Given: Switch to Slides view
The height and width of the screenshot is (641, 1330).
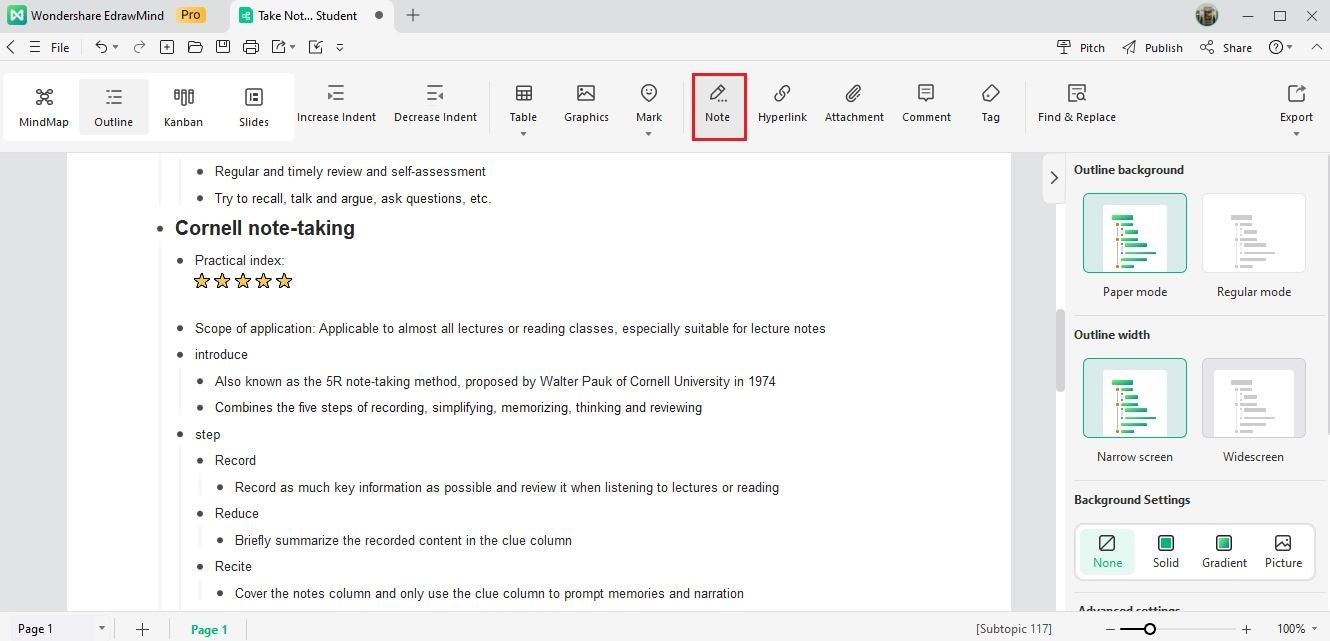Looking at the screenshot, I should click(x=254, y=107).
